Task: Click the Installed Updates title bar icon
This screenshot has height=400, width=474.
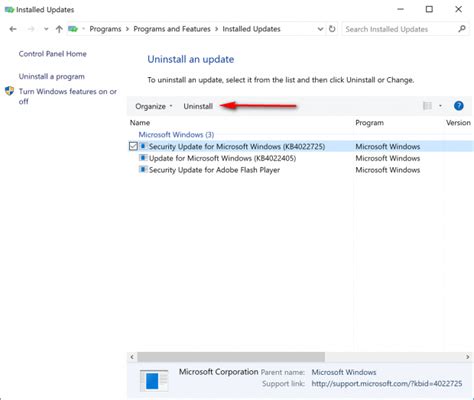Action: pos(9,10)
